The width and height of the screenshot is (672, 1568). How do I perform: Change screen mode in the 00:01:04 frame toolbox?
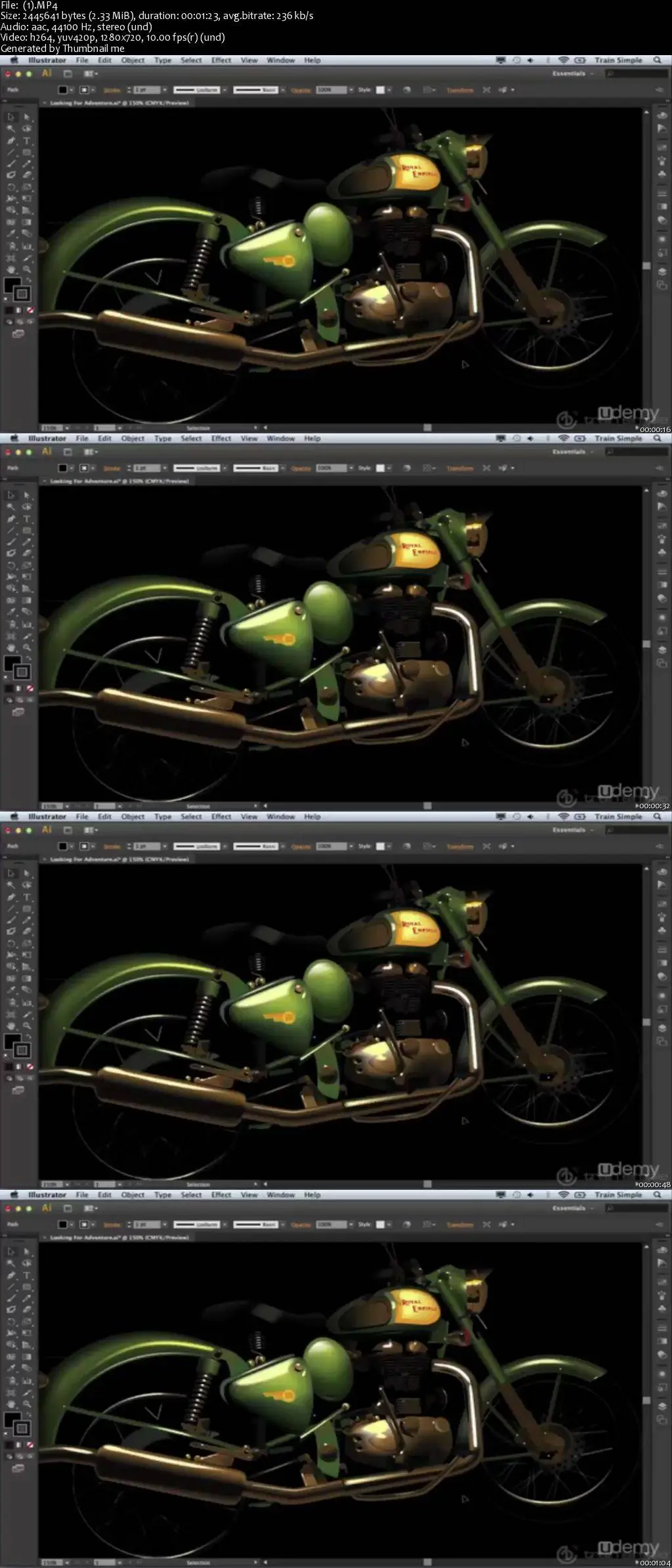tap(18, 1468)
